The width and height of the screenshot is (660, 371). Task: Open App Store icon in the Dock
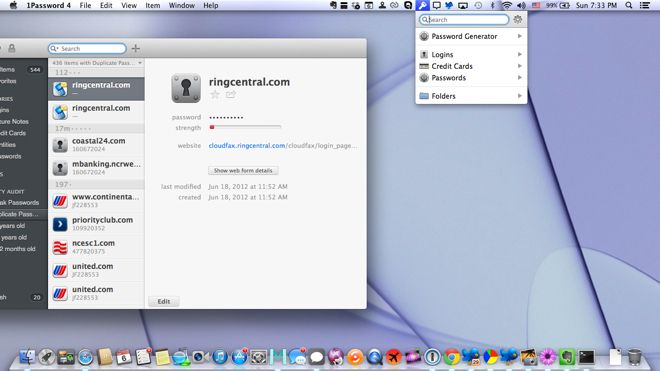(240, 357)
